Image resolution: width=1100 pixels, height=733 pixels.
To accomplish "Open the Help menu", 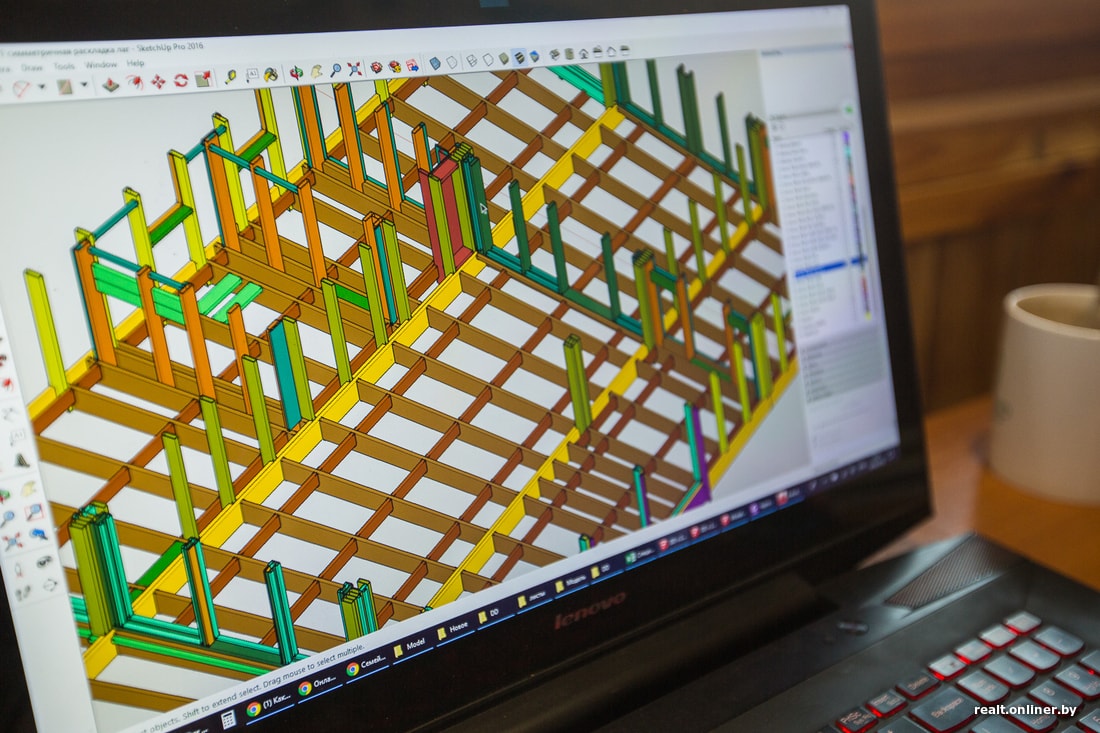I will [135, 63].
